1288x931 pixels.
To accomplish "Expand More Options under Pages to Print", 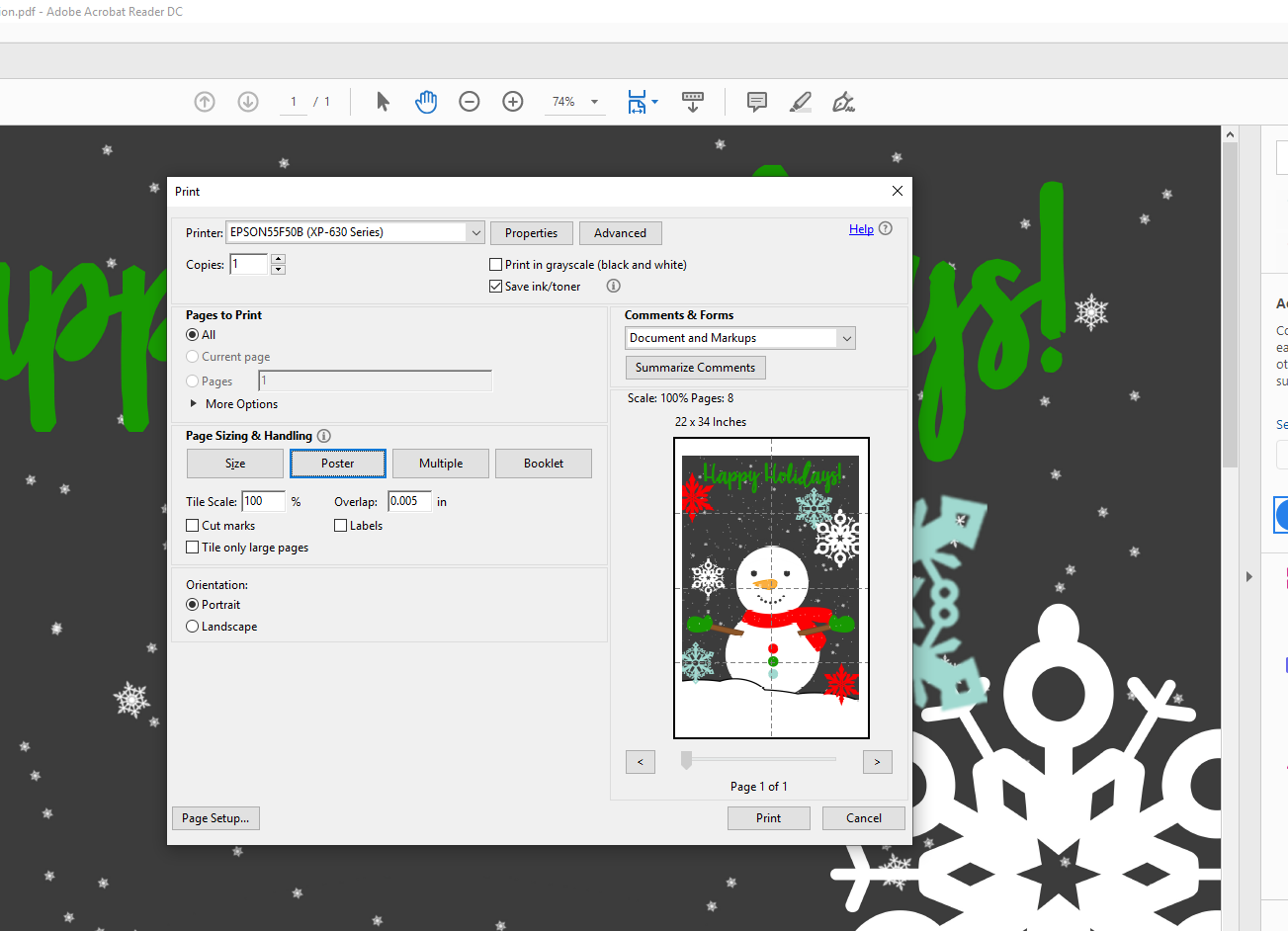I will 194,404.
